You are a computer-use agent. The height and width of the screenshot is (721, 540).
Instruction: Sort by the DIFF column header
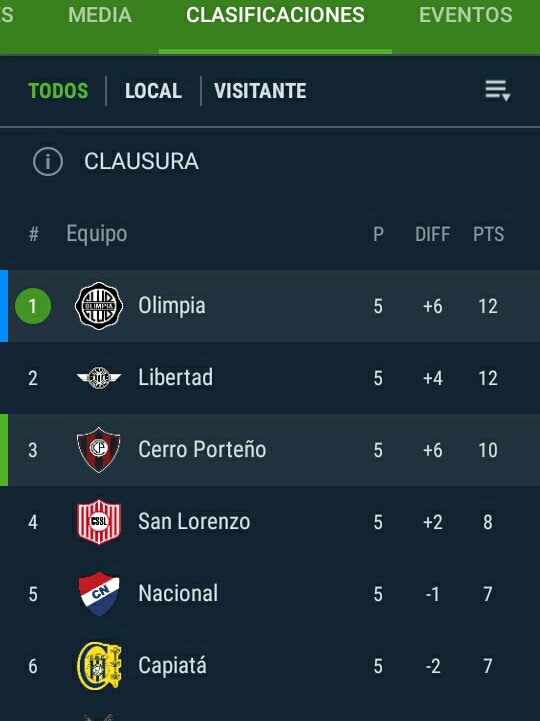pyautogui.click(x=432, y=234)
